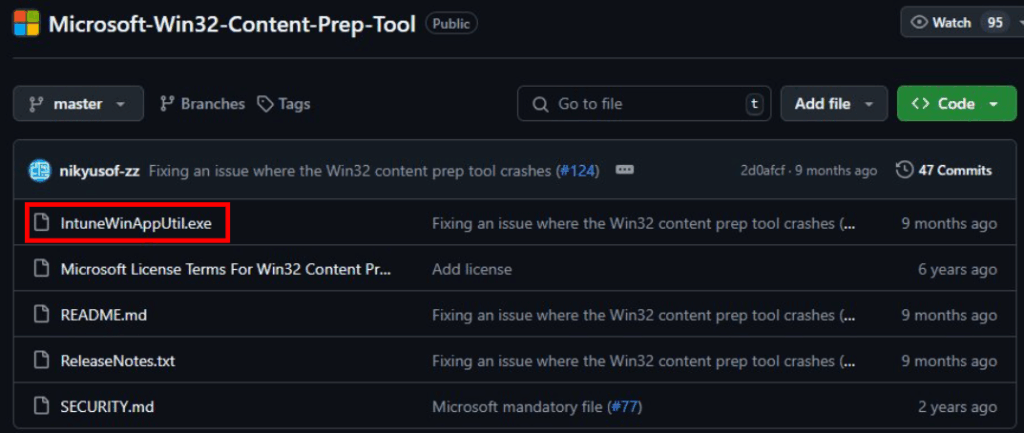Screen dimensions: 1024x433
Task: Open Microsoft mandatory file commit message
Action: [x=519, y=408]
